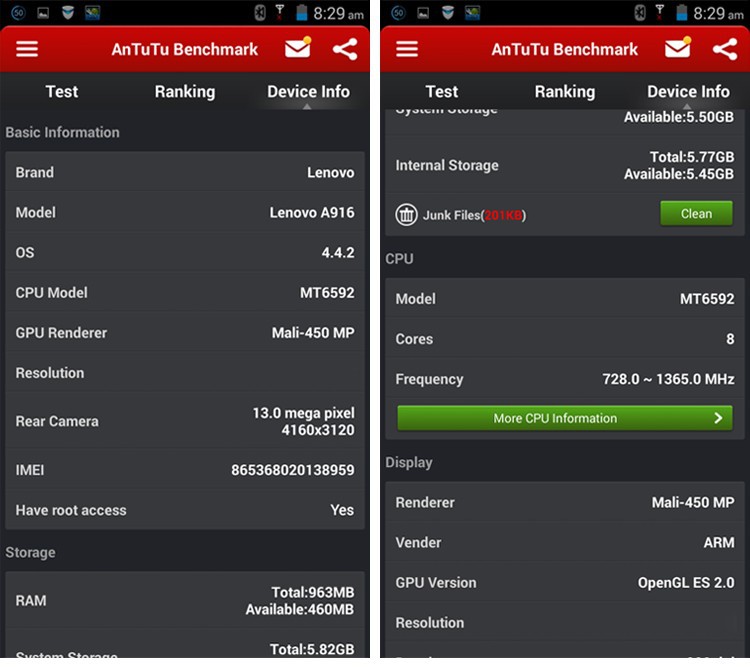Tap battery icon in left status bar
Screen dimensions: 750x667
[301, 12]
